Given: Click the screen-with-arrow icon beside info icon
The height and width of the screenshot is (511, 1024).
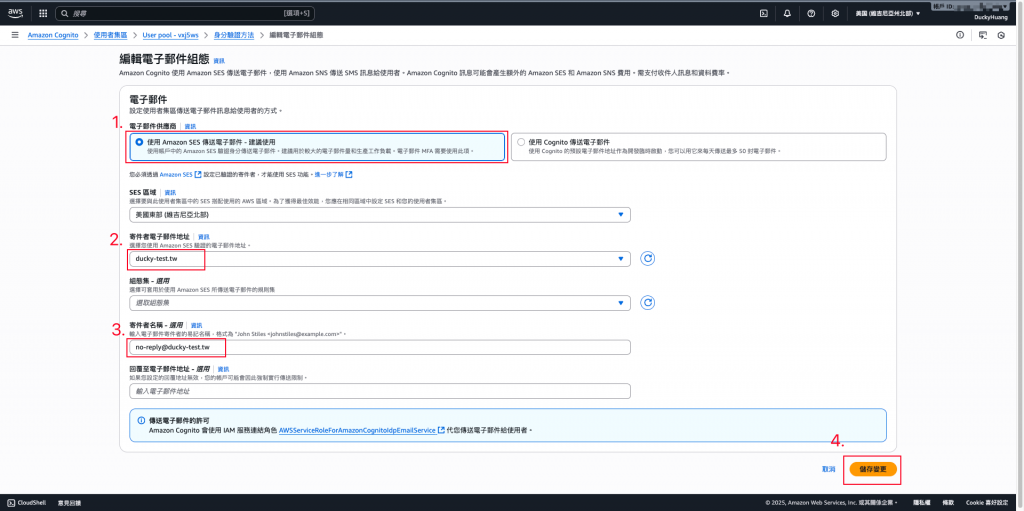Looking at the screenshot, I should coord(982,35).
